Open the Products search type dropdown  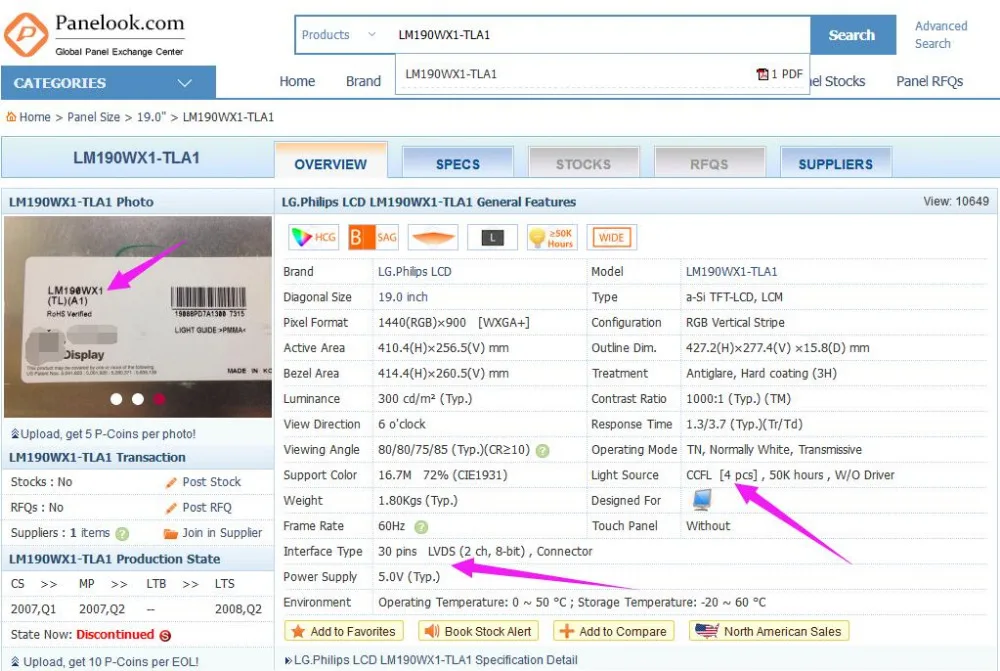tap(338, 34)
